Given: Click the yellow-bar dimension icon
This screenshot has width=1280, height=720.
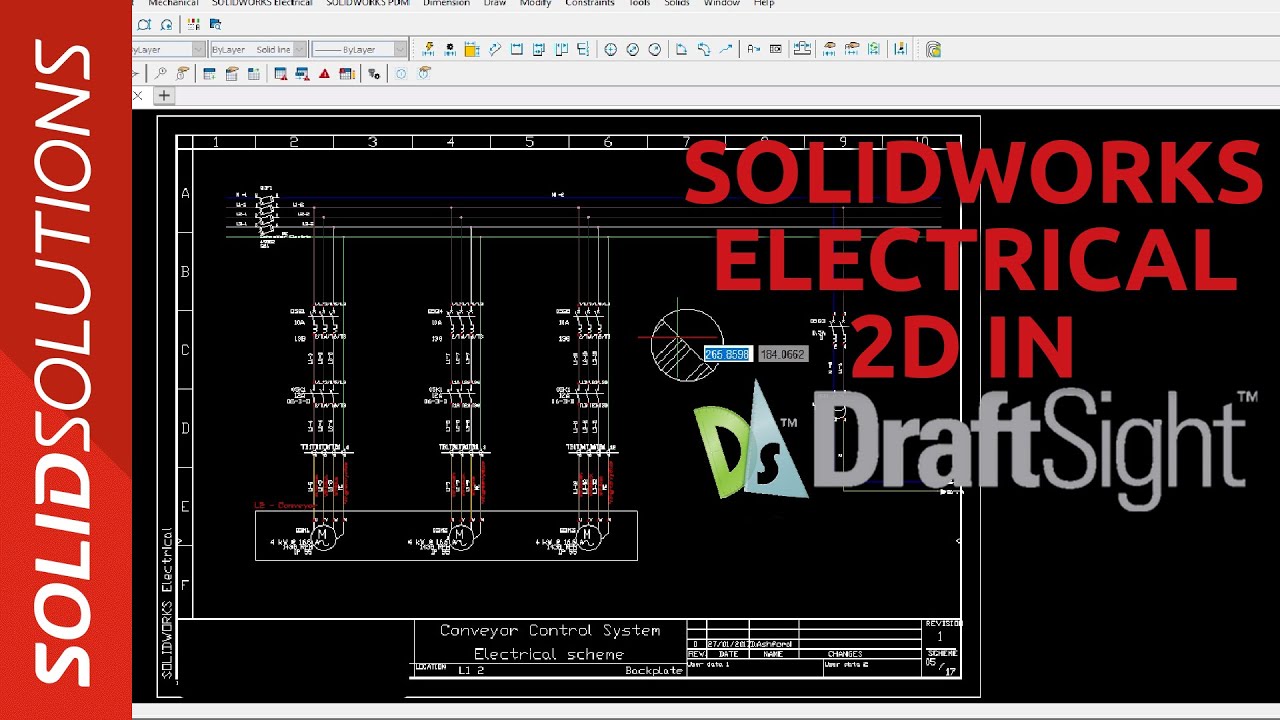Looking at the screenshot, I should [900, 49].
